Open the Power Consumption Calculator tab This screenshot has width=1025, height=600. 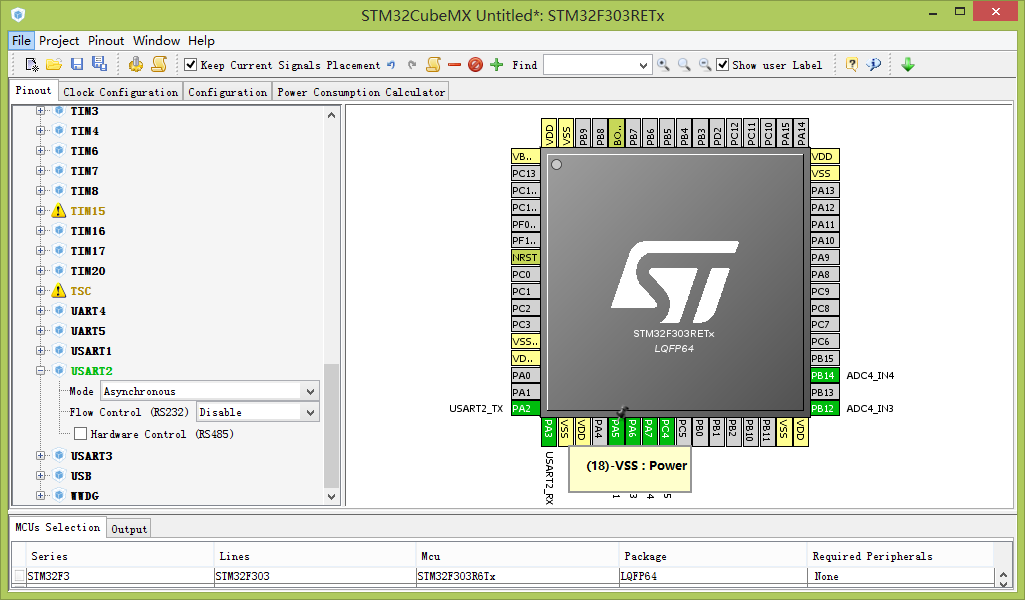(361, 92)
